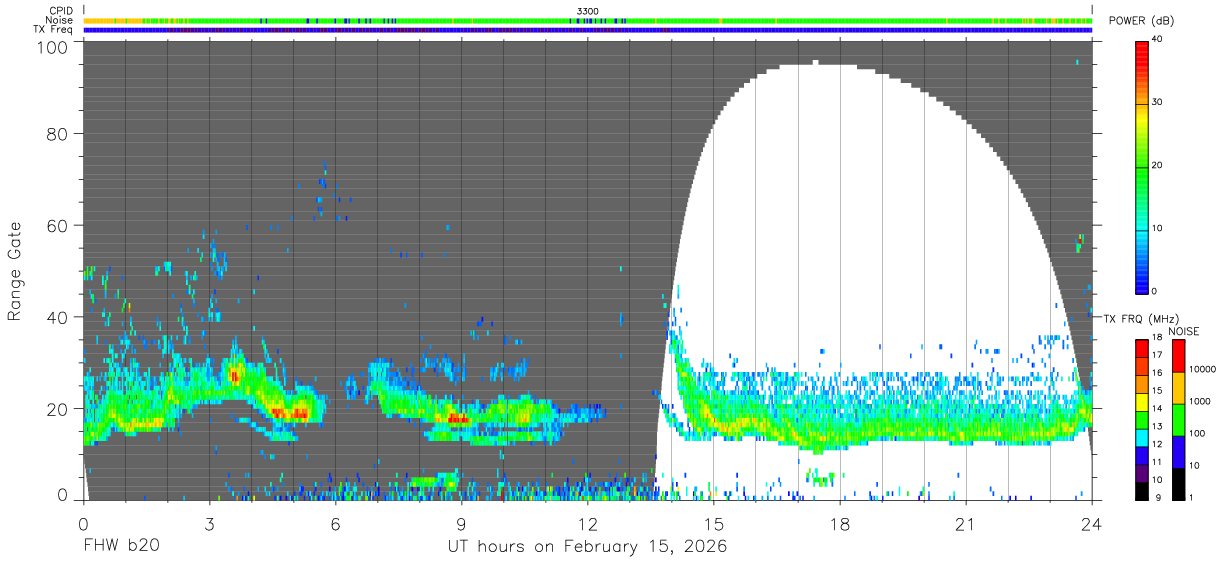Click the 24 tick on the UT hours axis
This screenshot has width=1228, height=567.
tap(1091, 524)
